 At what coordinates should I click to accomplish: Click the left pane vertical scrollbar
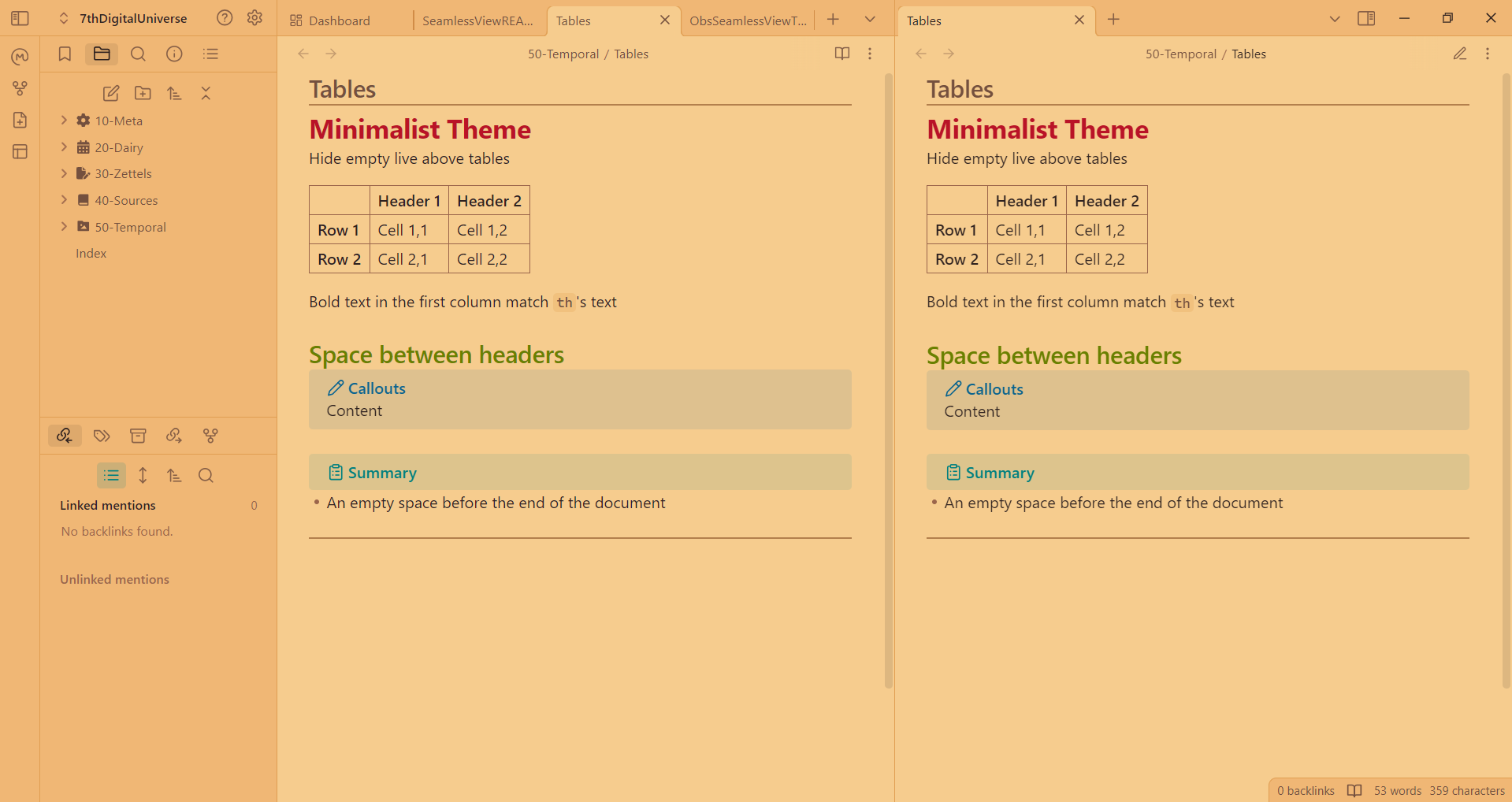click(x=889, y=381)
